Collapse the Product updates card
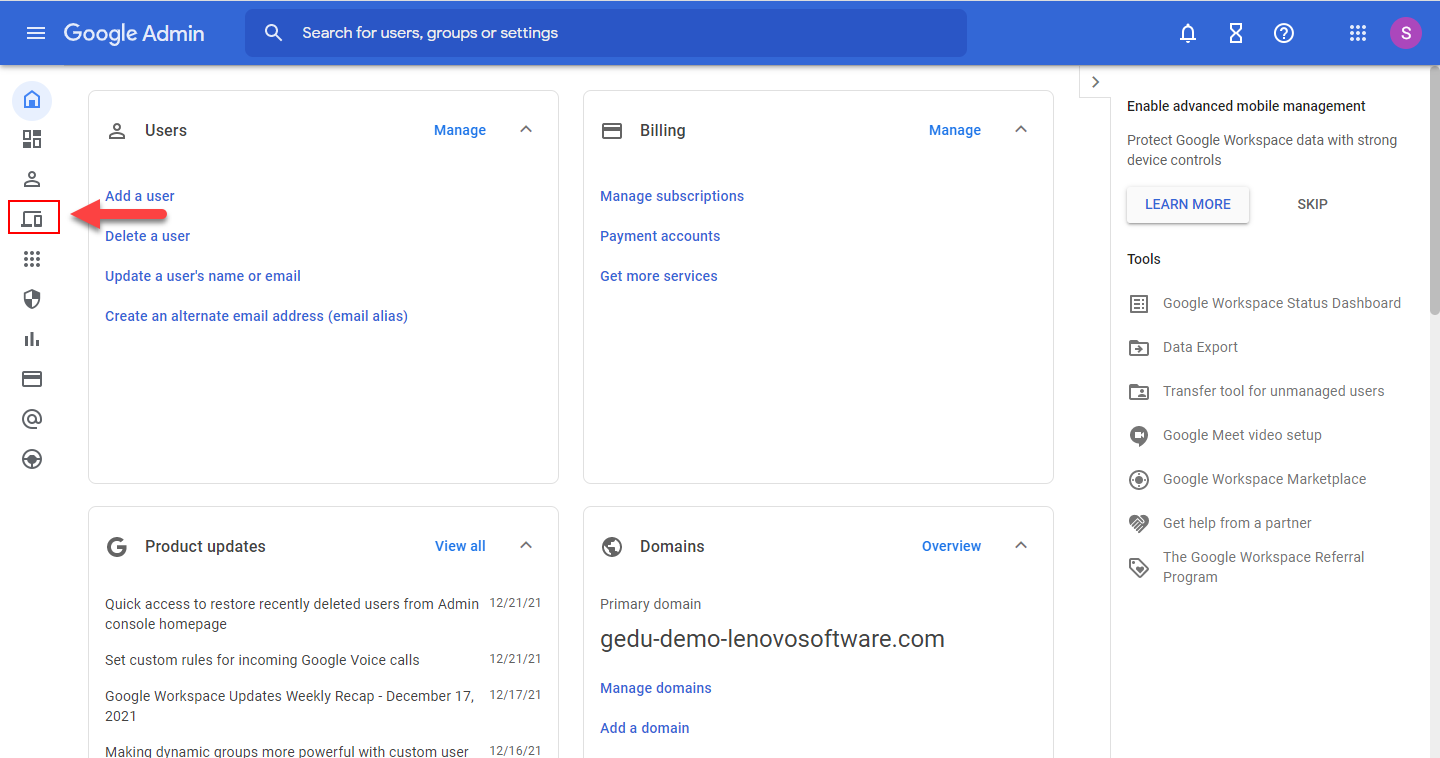 [x=526, y=546]
